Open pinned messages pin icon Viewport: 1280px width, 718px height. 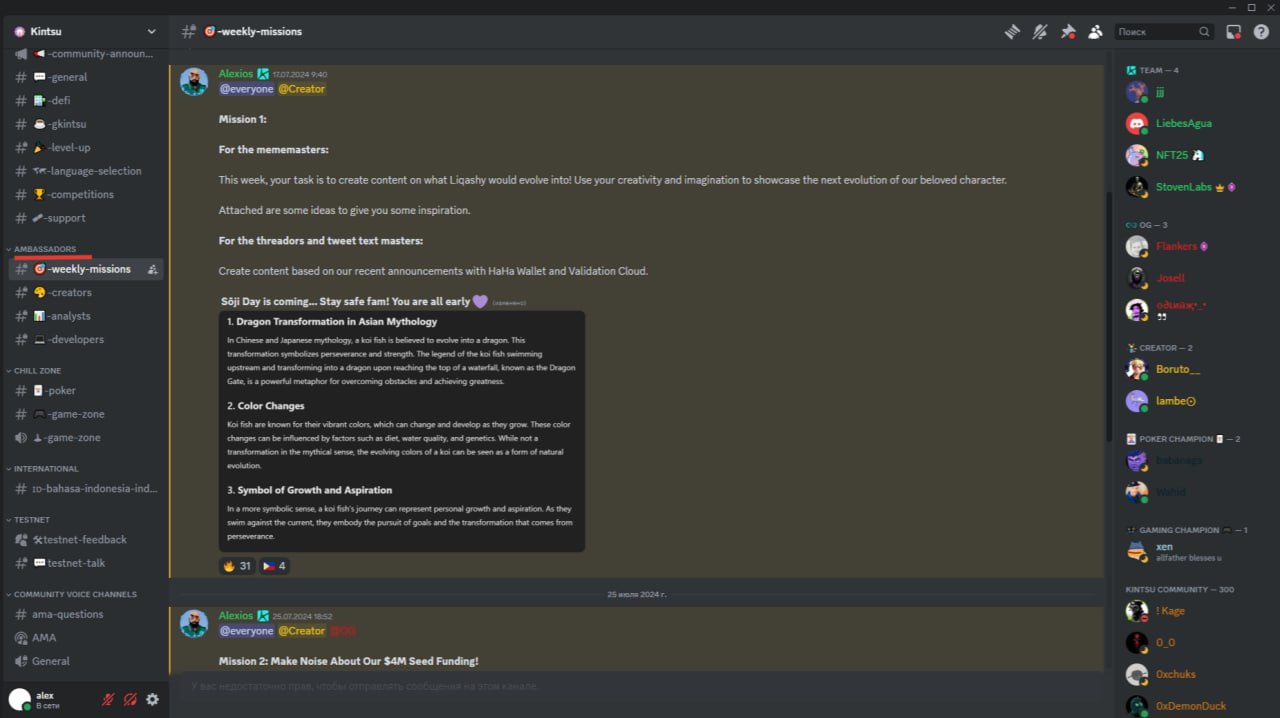tap(1068, 32)
